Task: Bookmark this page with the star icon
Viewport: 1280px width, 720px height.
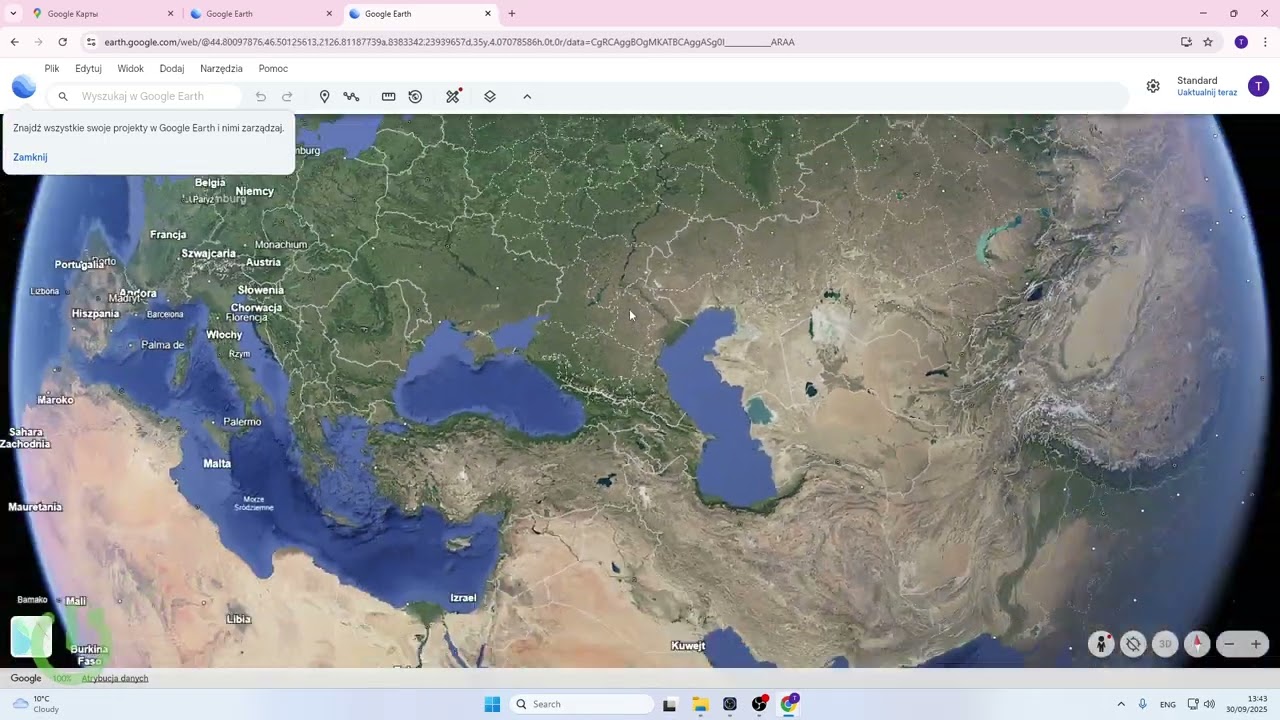Action: 1208,42
